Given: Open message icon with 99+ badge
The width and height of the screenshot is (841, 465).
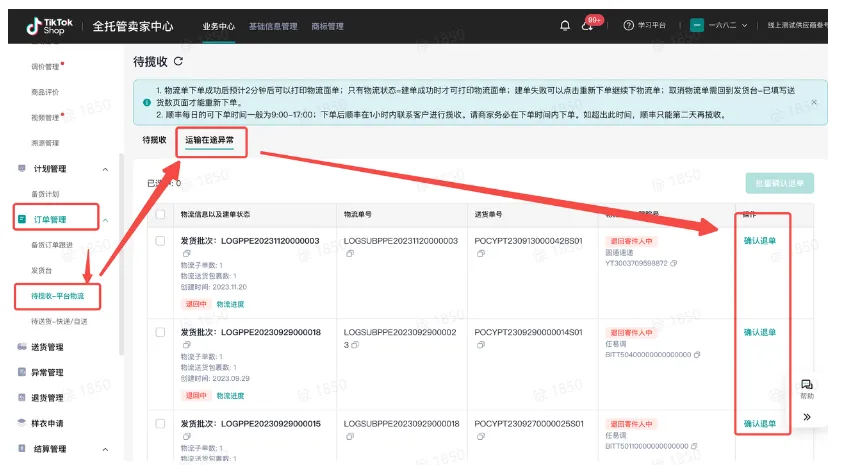Looking at the screenshot, I should pyautogui.click(x=588, y=25).
